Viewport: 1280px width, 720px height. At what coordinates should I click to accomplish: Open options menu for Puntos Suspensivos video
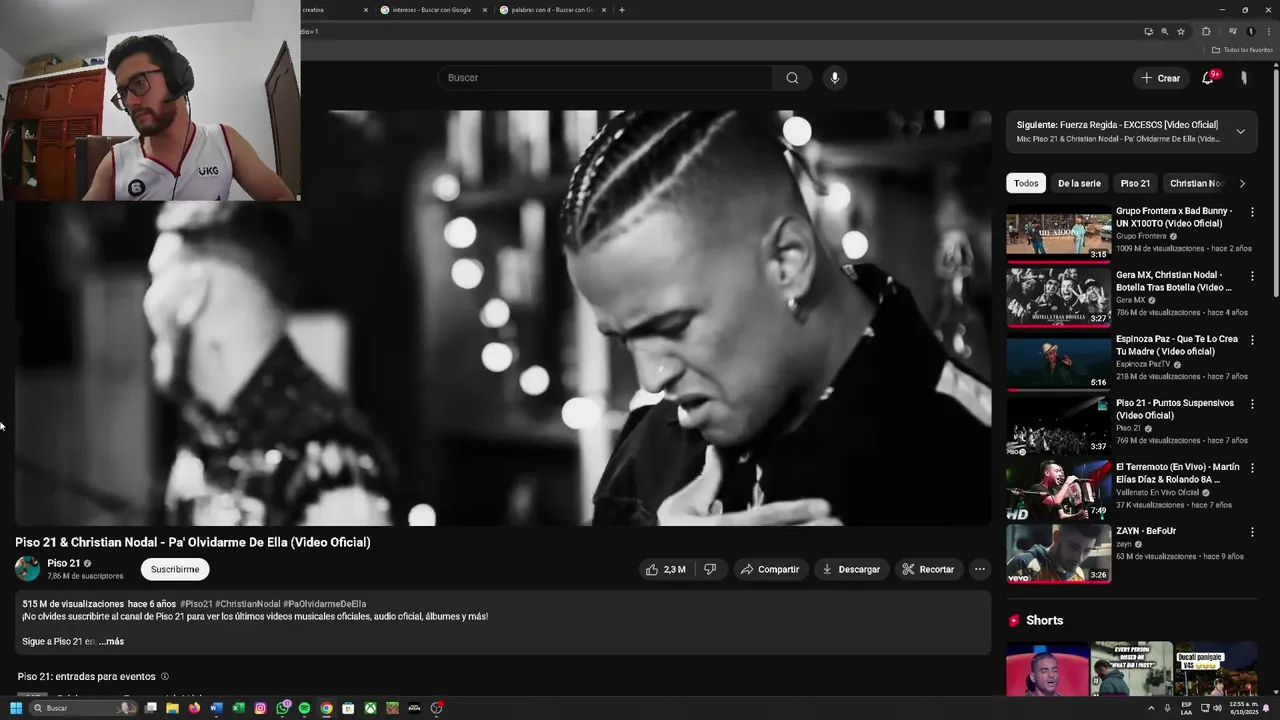(1252, 404)
